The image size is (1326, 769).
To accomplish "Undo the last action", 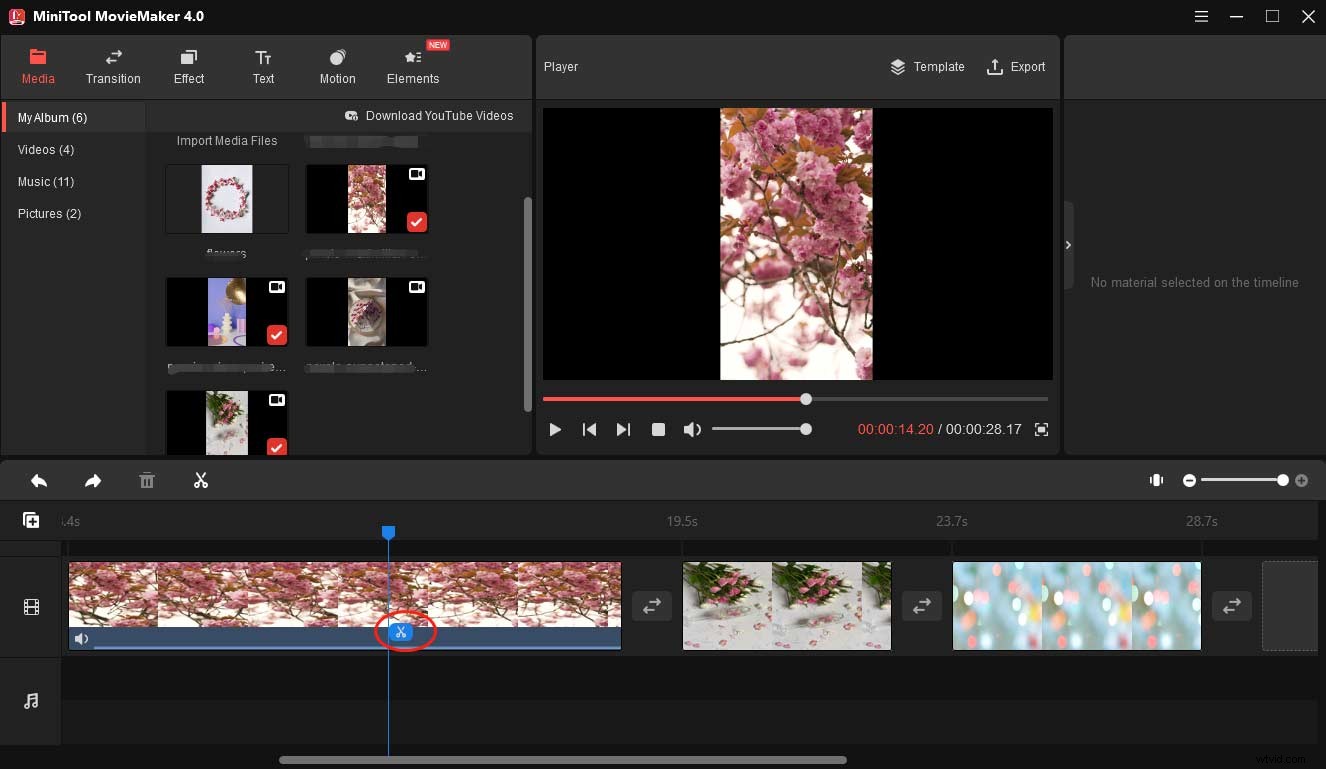I will 39,480.
